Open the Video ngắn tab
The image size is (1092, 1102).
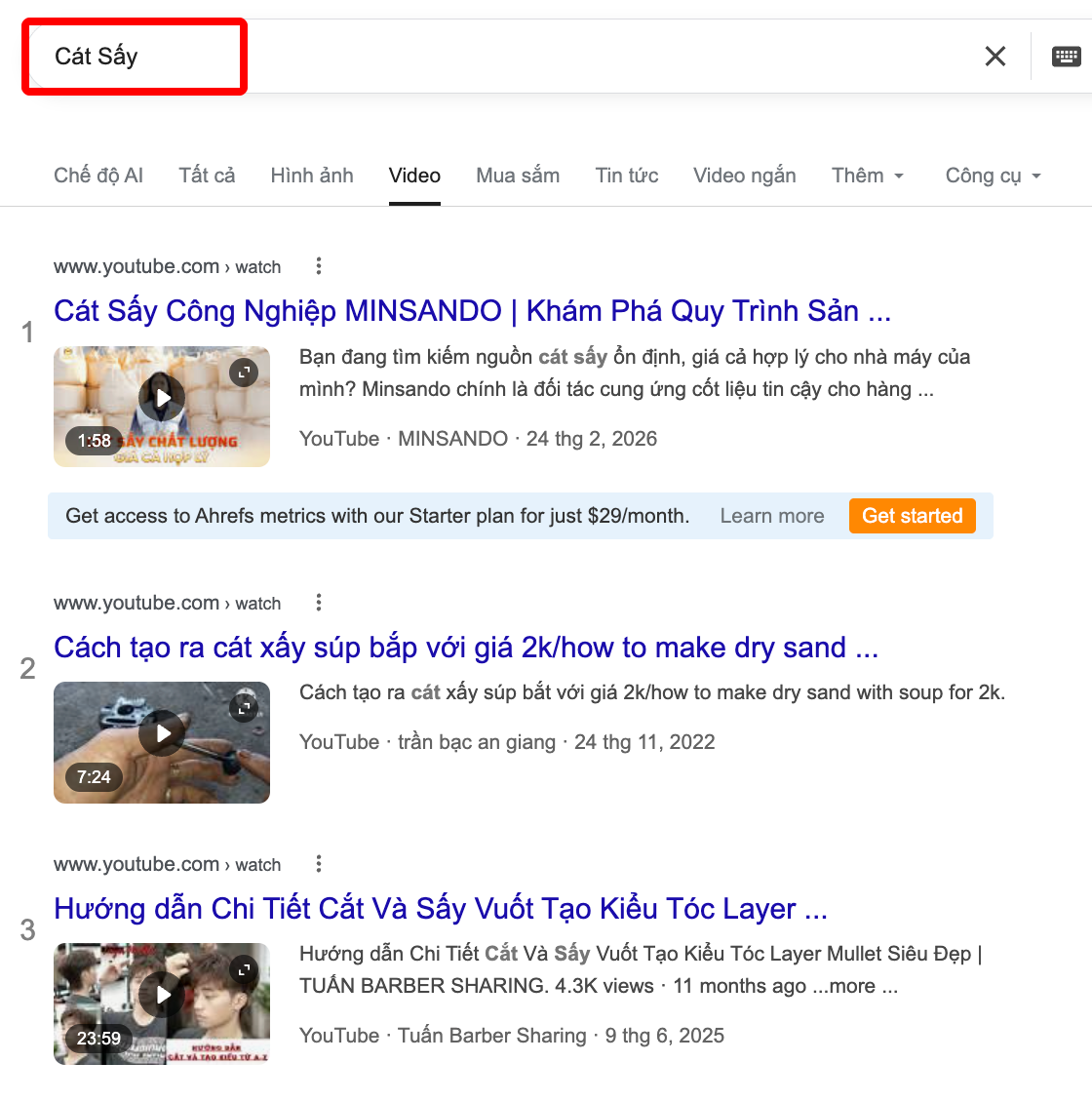click(745, 176)
